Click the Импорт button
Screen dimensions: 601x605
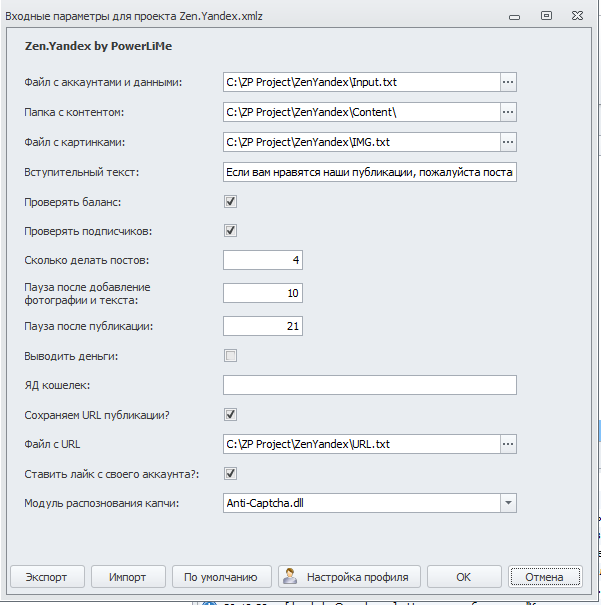pos(128,577)
